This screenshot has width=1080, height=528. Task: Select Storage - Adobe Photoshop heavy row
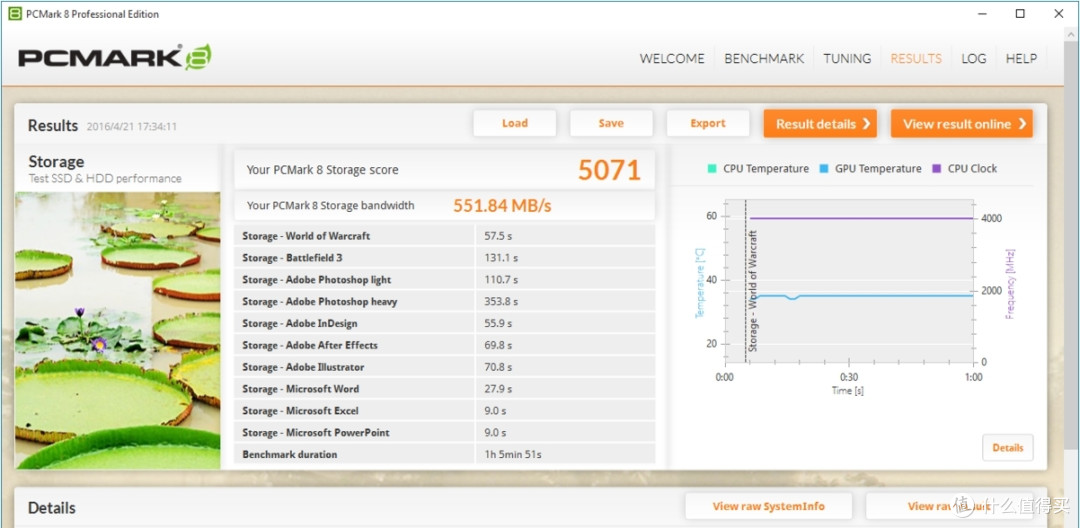pos(444,302)
